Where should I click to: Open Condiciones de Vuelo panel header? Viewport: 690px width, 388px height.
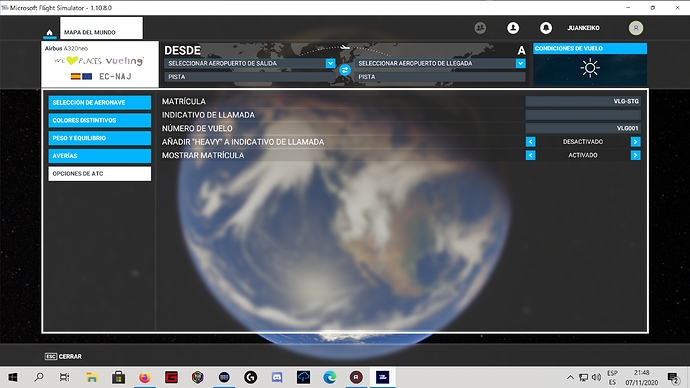[x=590, y=48]
